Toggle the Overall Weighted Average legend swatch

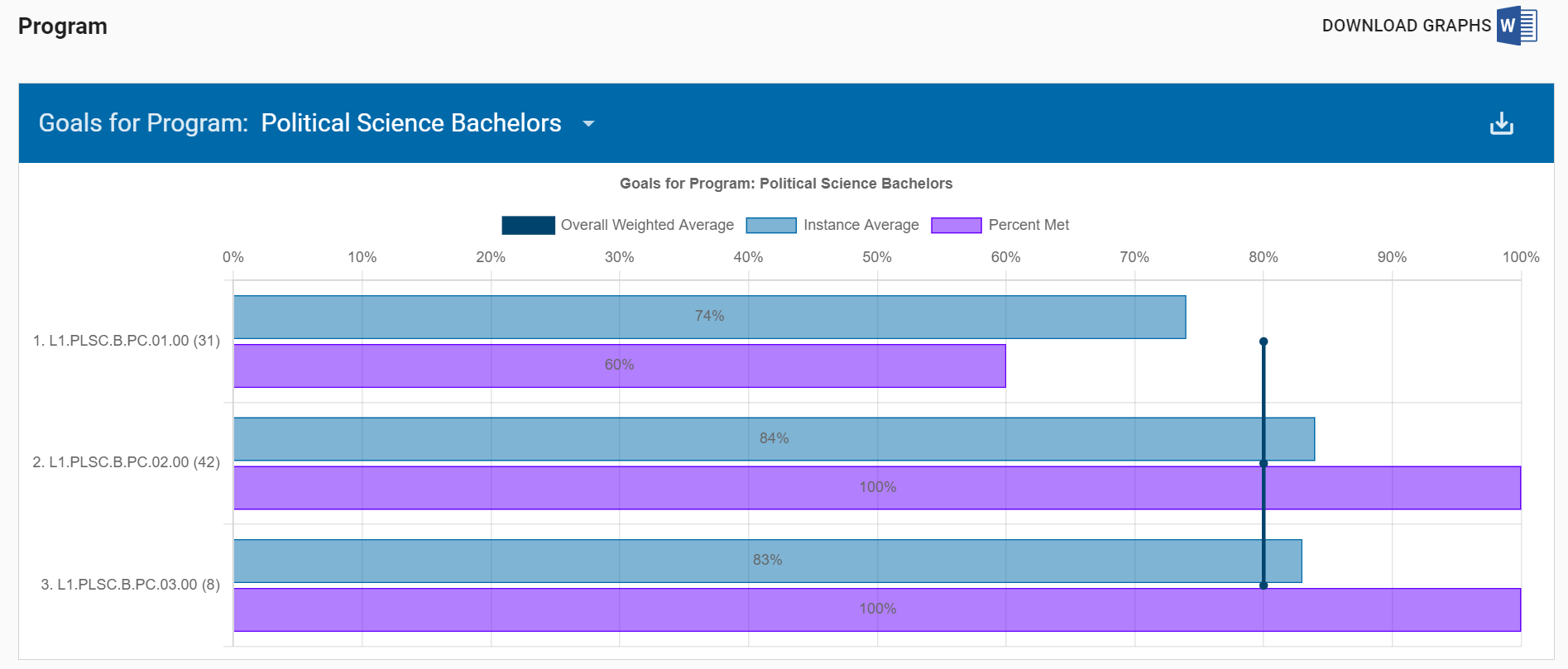pyautogui.click(x=528, y=225)
